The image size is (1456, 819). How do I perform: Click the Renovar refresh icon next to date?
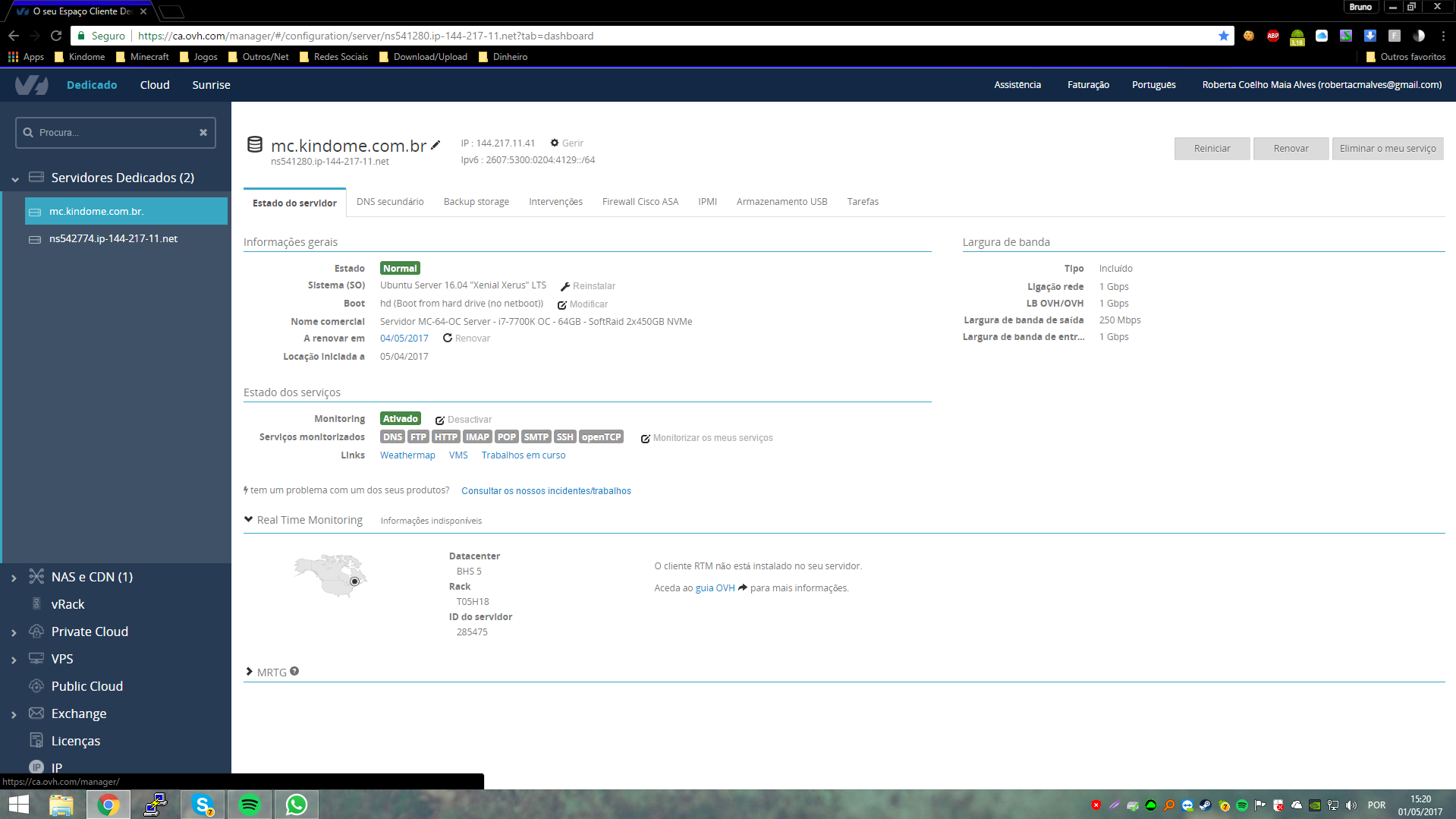(x=448, y=338)
